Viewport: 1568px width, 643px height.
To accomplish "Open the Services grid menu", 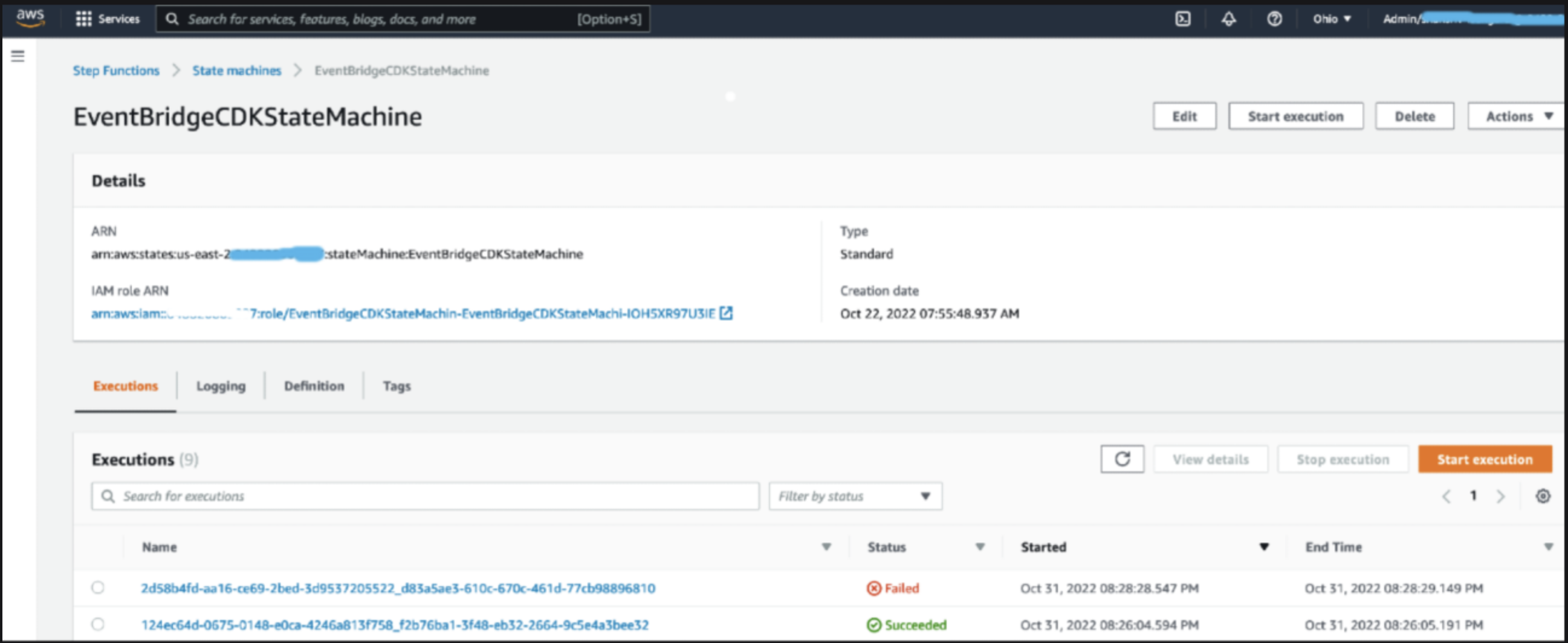I will [107, 19].
